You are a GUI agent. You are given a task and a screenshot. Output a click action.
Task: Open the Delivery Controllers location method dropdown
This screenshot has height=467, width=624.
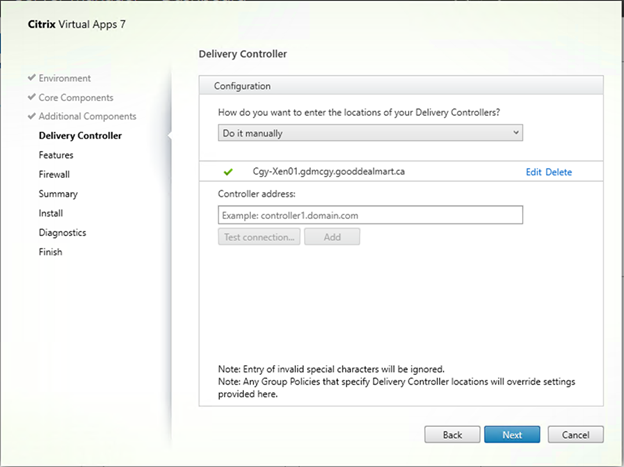pos(370,133)
